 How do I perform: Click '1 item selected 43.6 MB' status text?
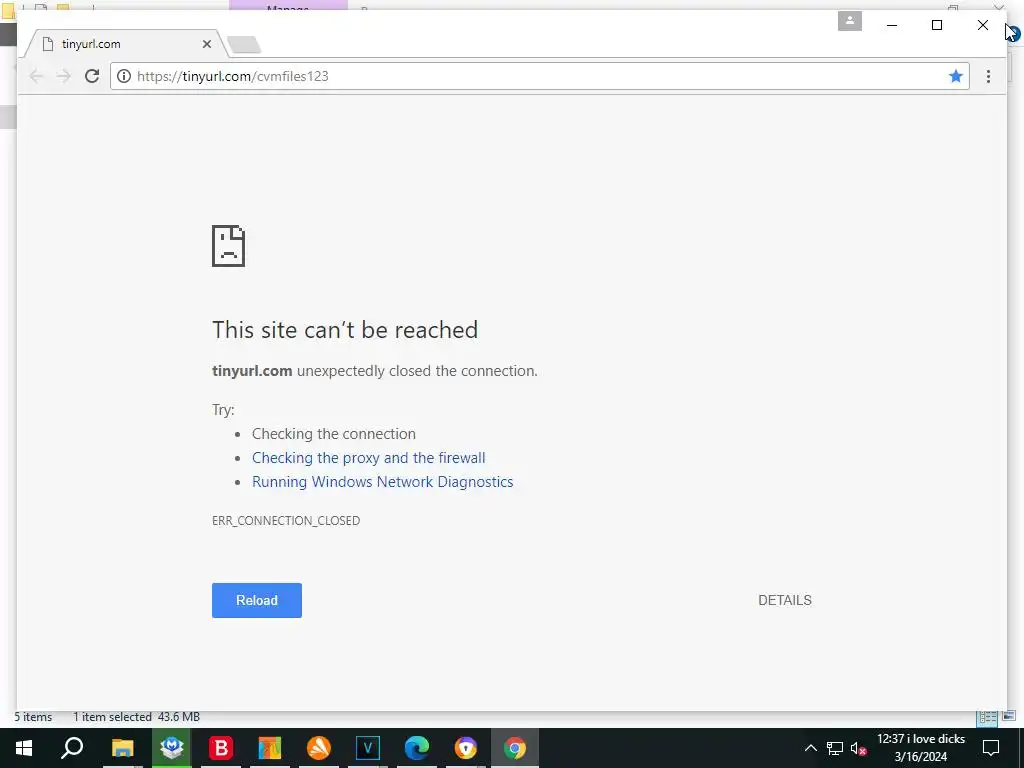point(136,717)
